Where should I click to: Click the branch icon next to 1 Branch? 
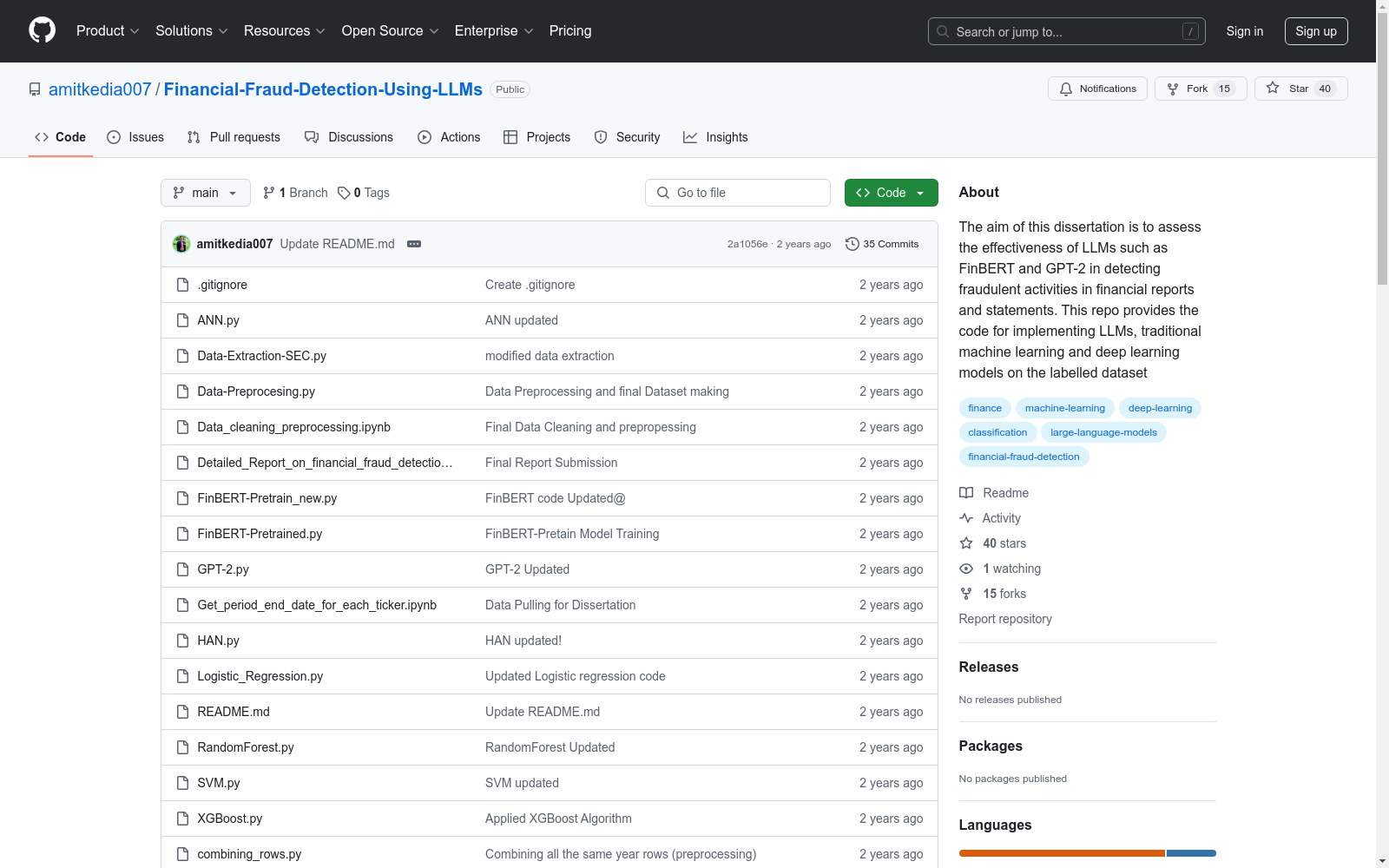click(x=269, y=193)
